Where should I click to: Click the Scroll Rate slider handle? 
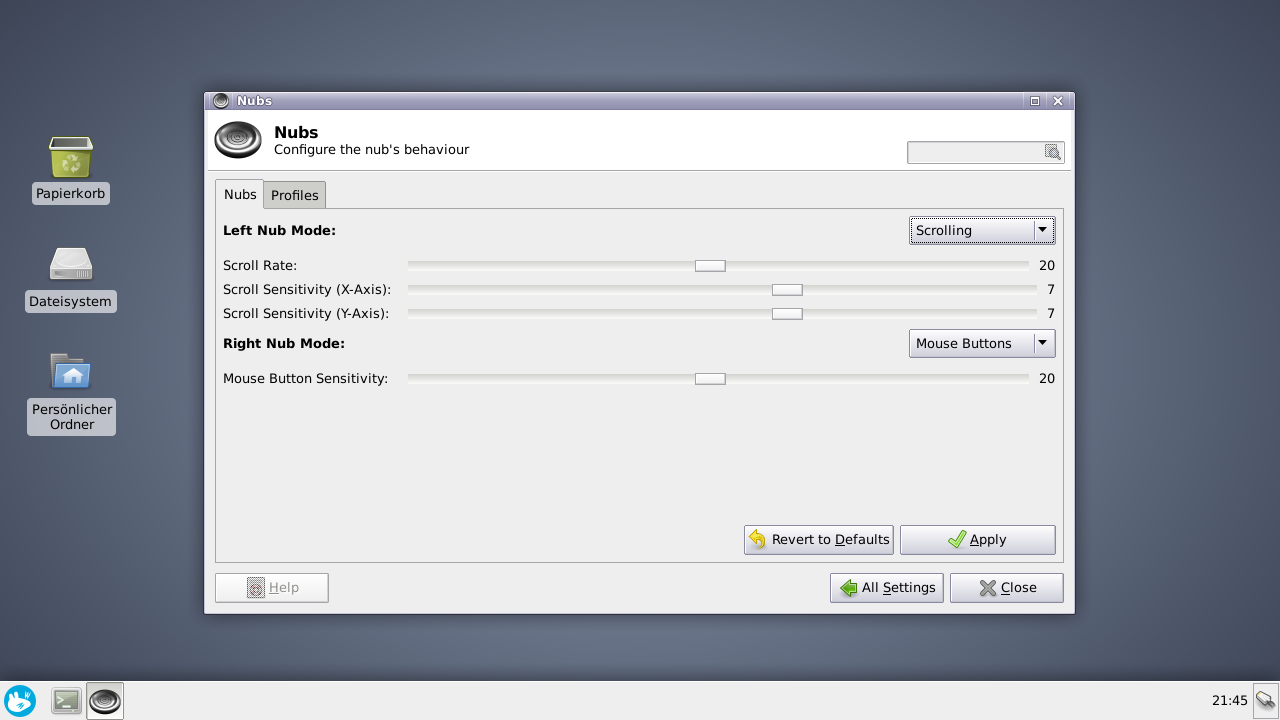pos(710,265)
